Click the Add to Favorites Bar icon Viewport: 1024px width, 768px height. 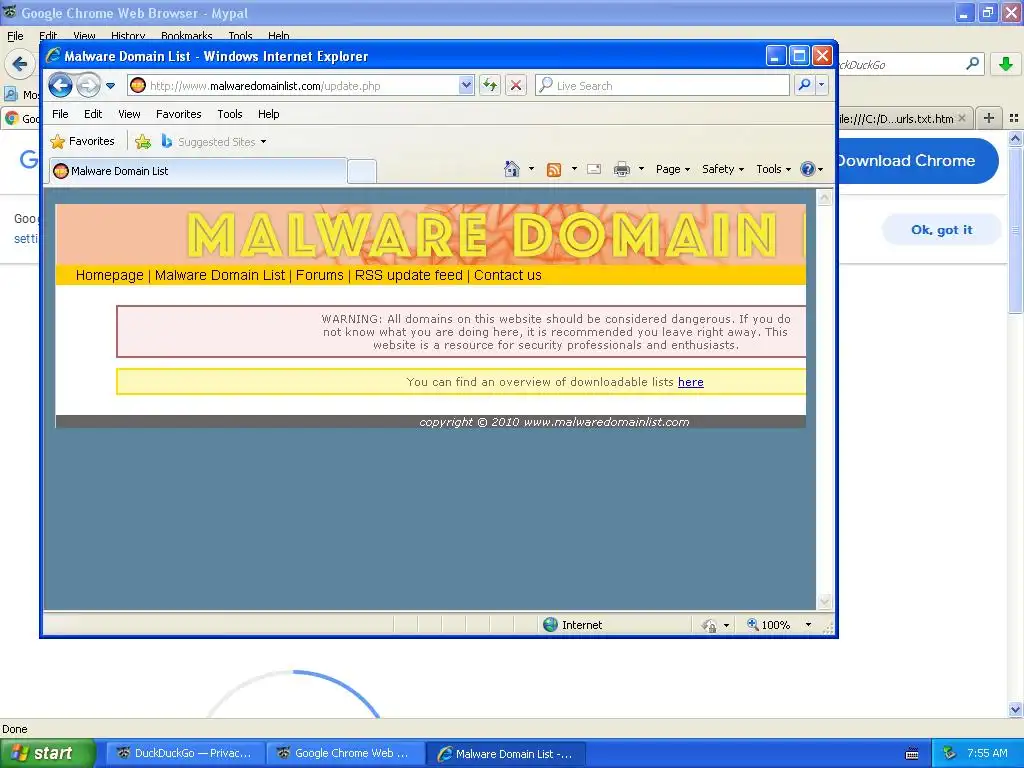click(143, 142)
